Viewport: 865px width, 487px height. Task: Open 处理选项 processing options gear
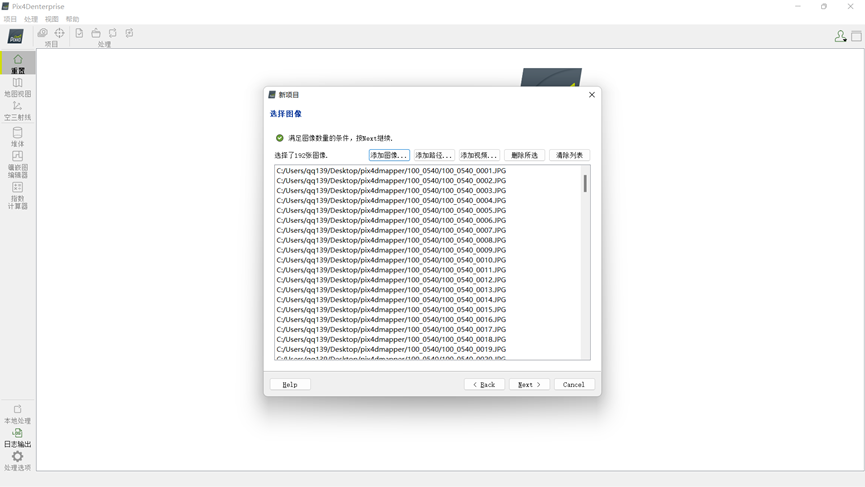pyautogui.click(x=18, y=461)
